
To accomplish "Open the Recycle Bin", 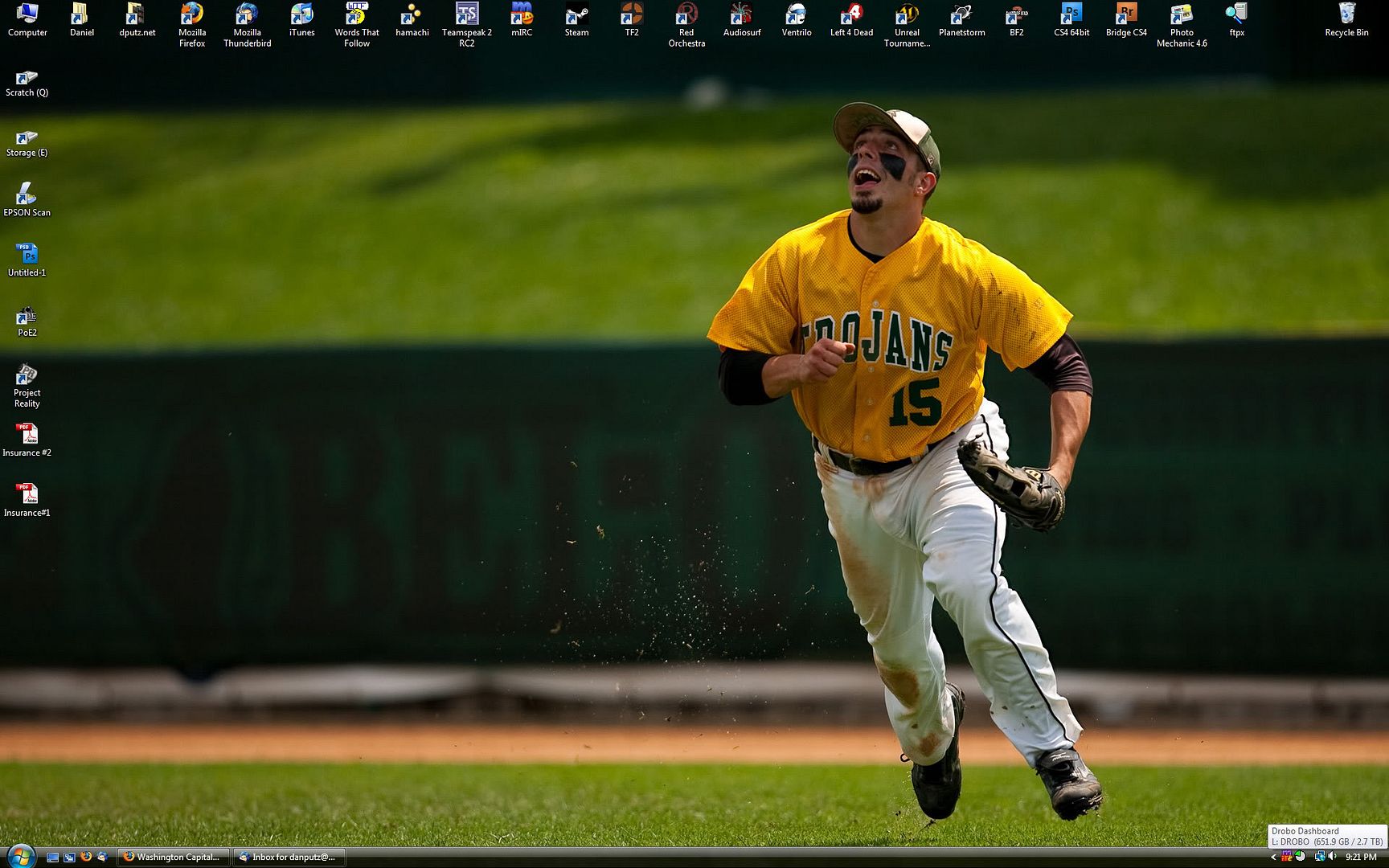I will click(x=1346, y=14).
